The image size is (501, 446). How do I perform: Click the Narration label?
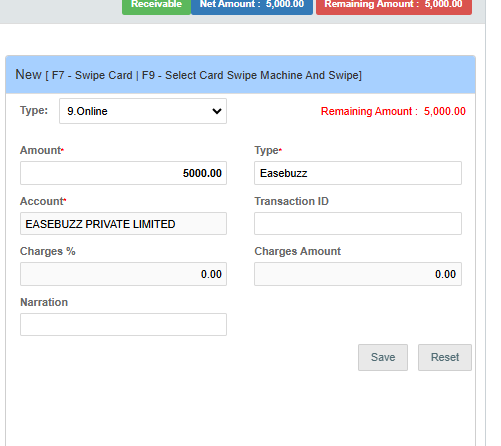click(x=44, y=302)
